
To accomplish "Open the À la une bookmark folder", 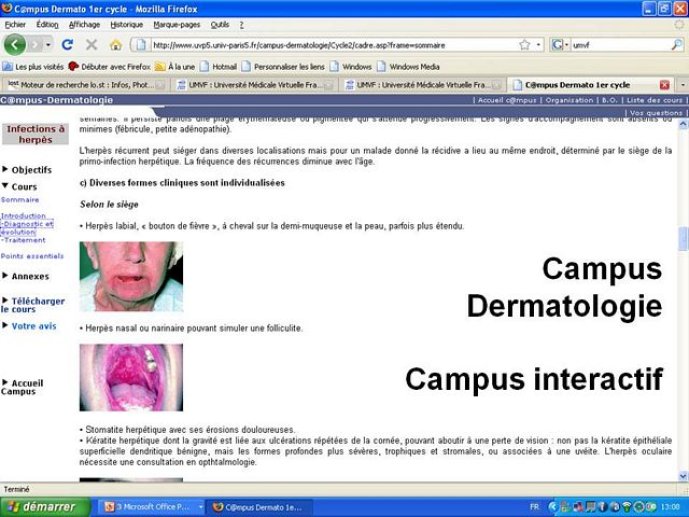I will (x=175, y=67).
